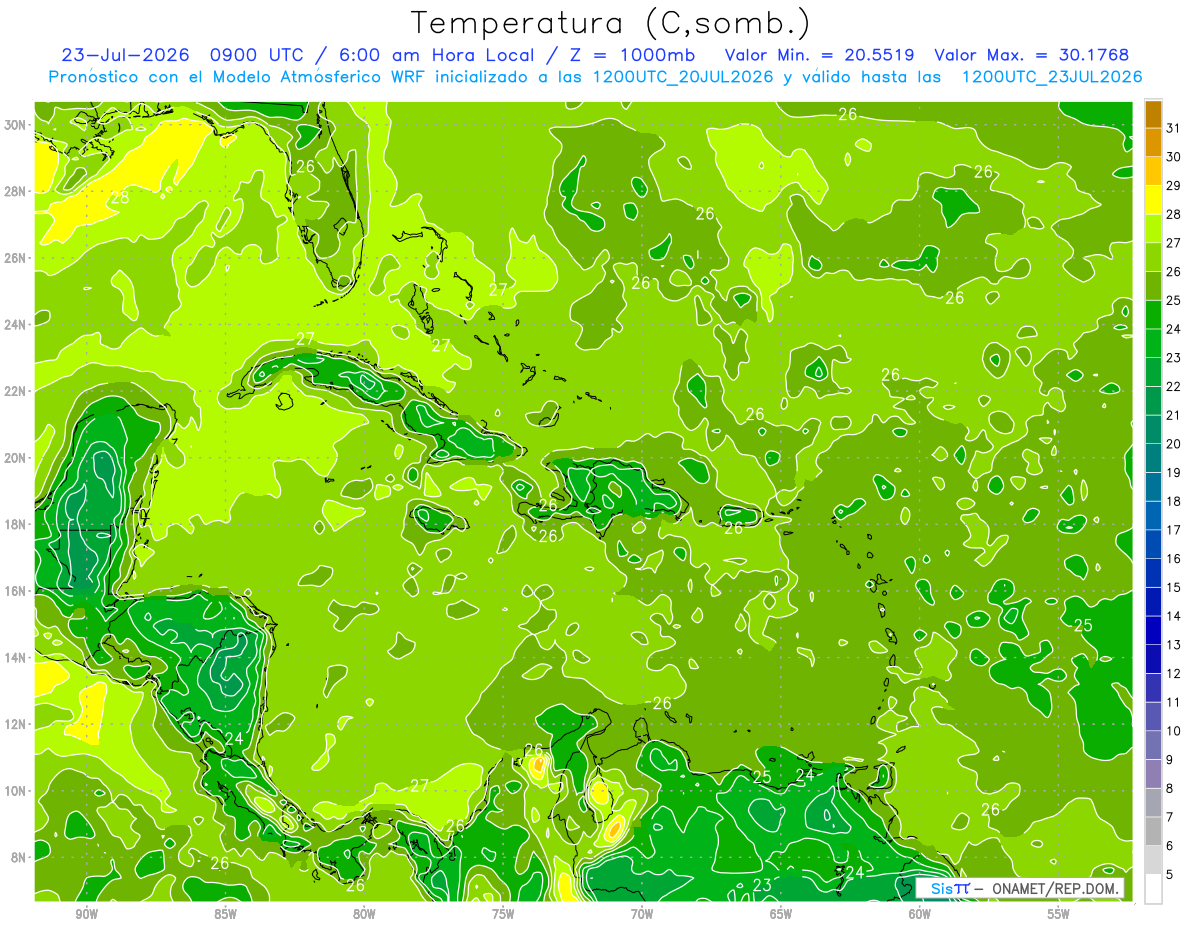
Task: Click the "12N" latitude axis label
Action: tap(17, 723)
